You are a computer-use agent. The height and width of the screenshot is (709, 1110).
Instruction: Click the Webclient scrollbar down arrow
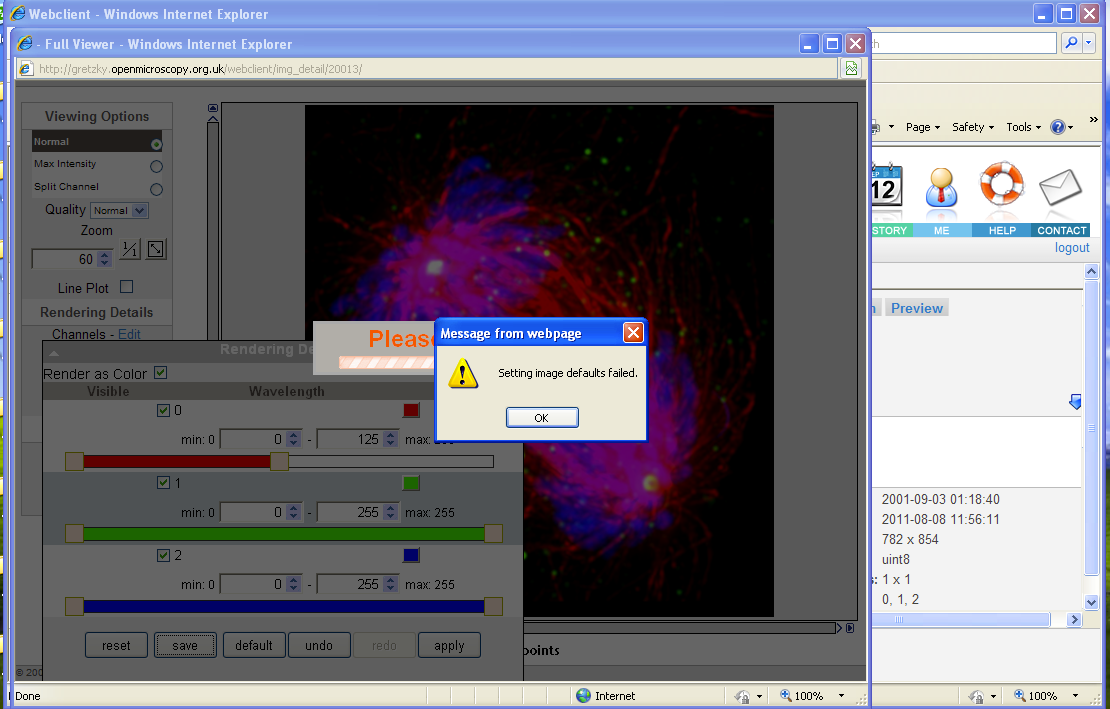[x=1091, y=602]
